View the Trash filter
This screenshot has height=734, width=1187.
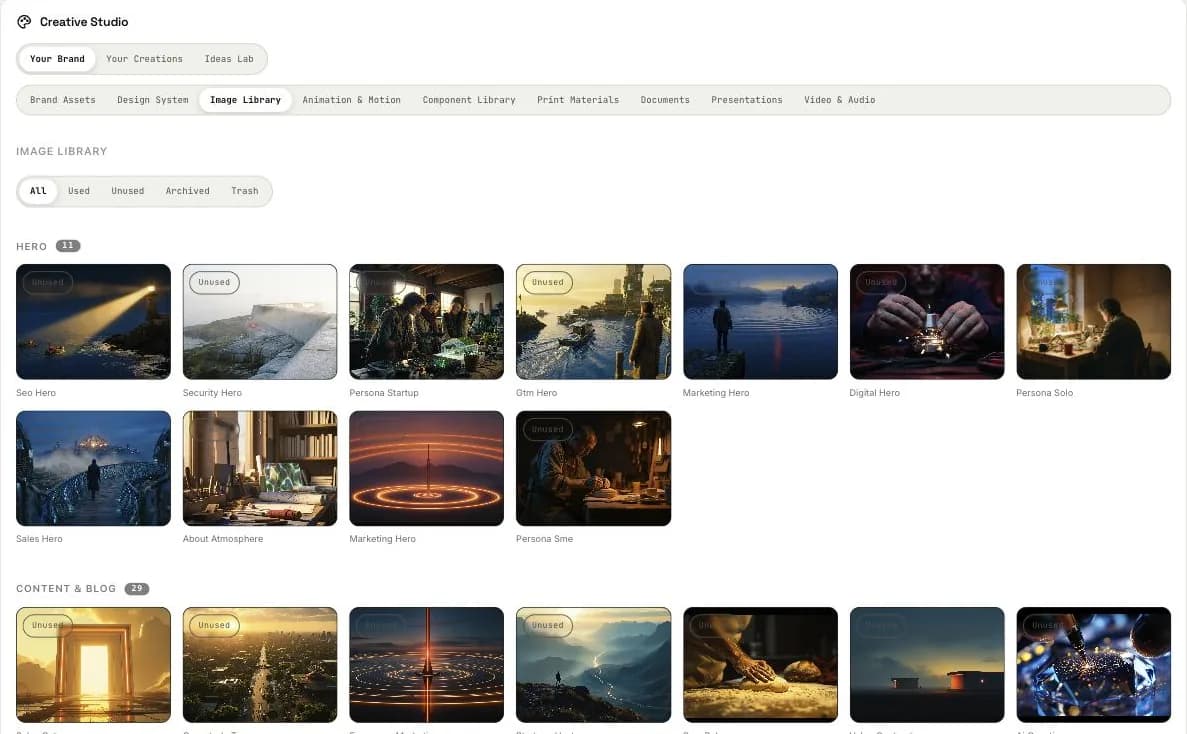click(x=245, y=191)
